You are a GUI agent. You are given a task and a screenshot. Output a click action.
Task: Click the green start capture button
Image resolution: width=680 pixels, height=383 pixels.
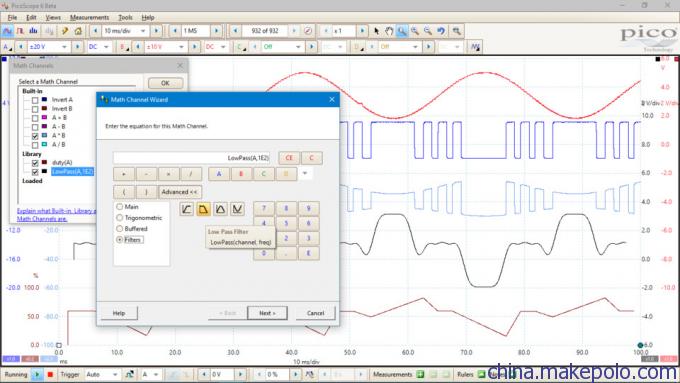pyautogui.click(x=37, y=374)
